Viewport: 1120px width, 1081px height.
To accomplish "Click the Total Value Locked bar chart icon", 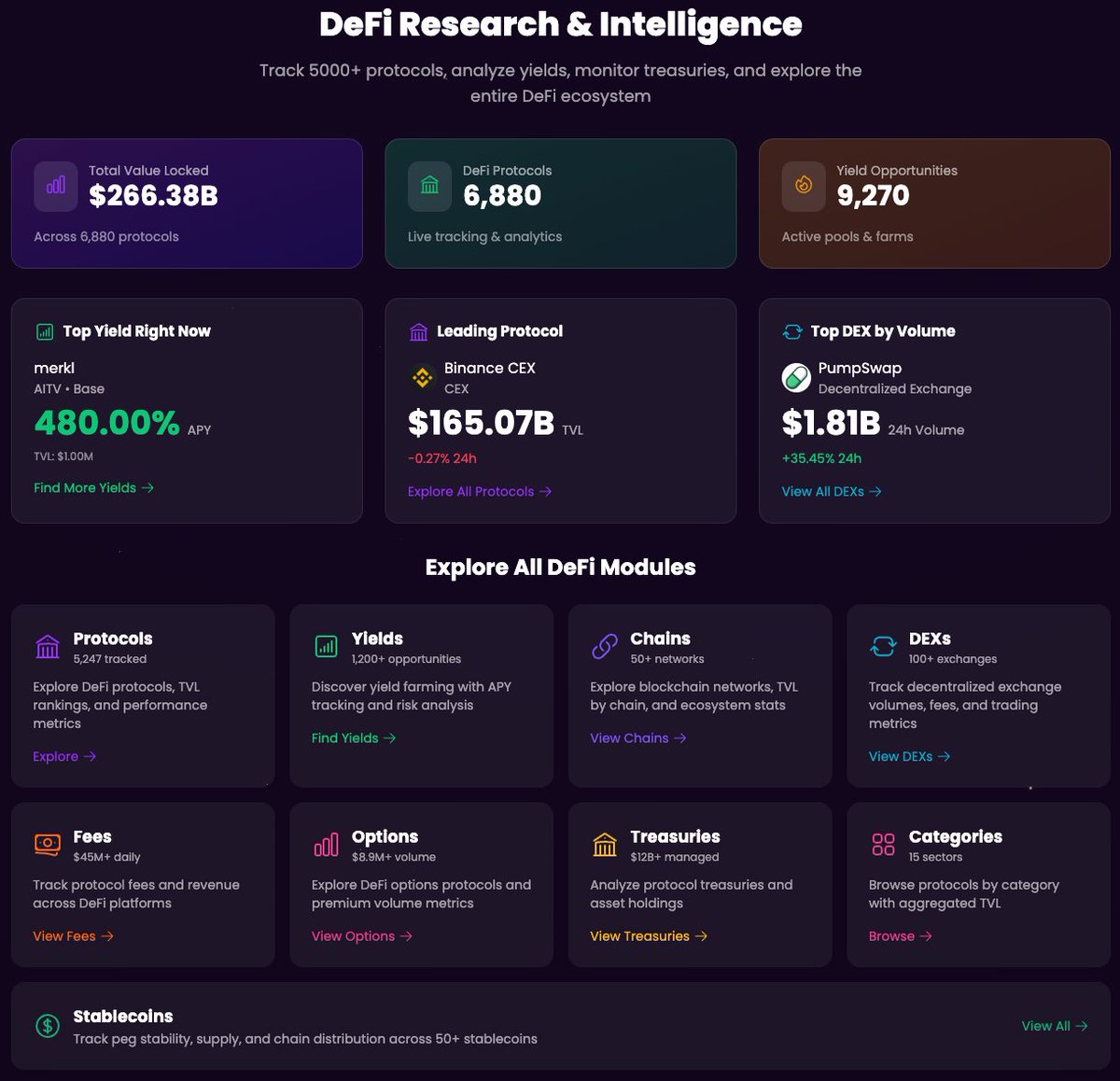I will [56, 186].
